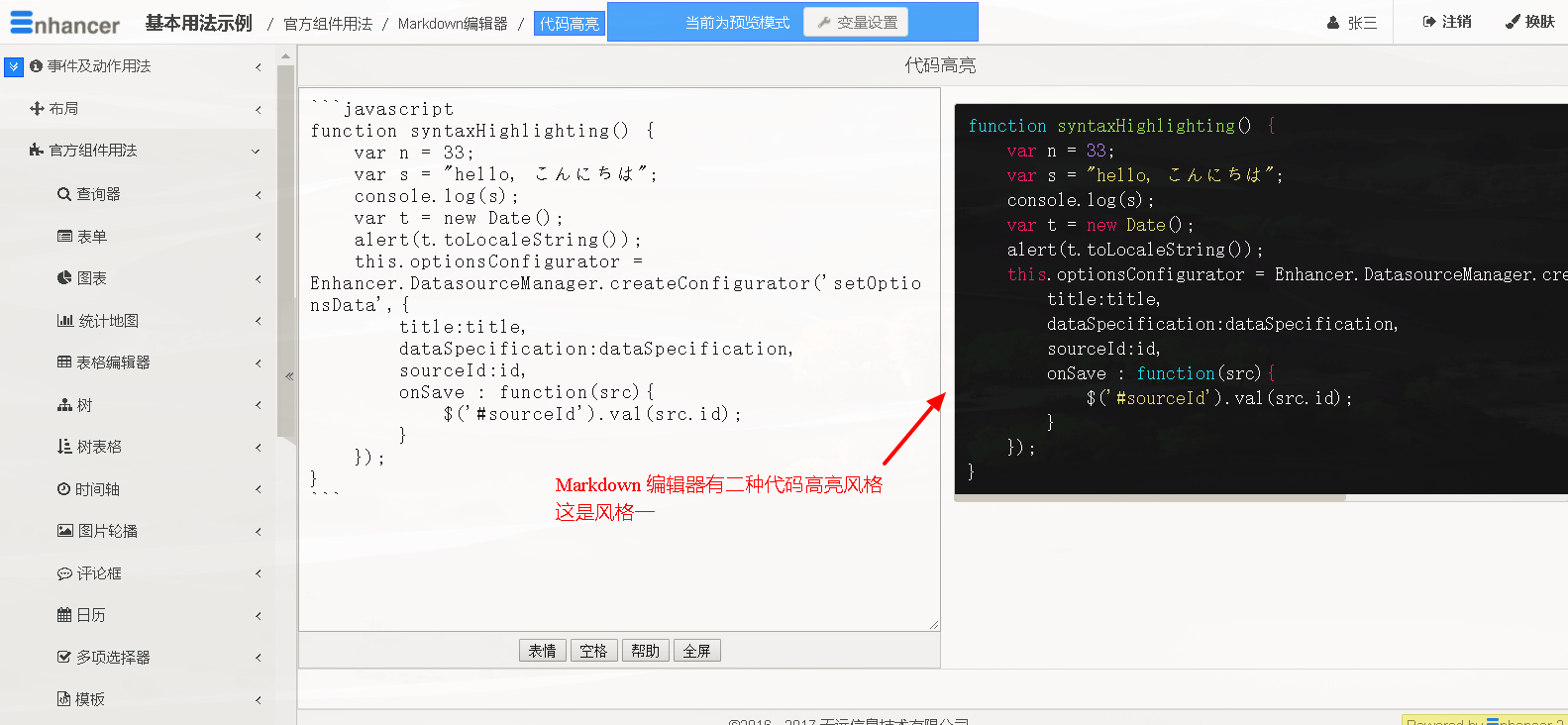Open the 树表格 menu item
The width and height of the screenshot is (1568, 725).
[x=139, y=447]
